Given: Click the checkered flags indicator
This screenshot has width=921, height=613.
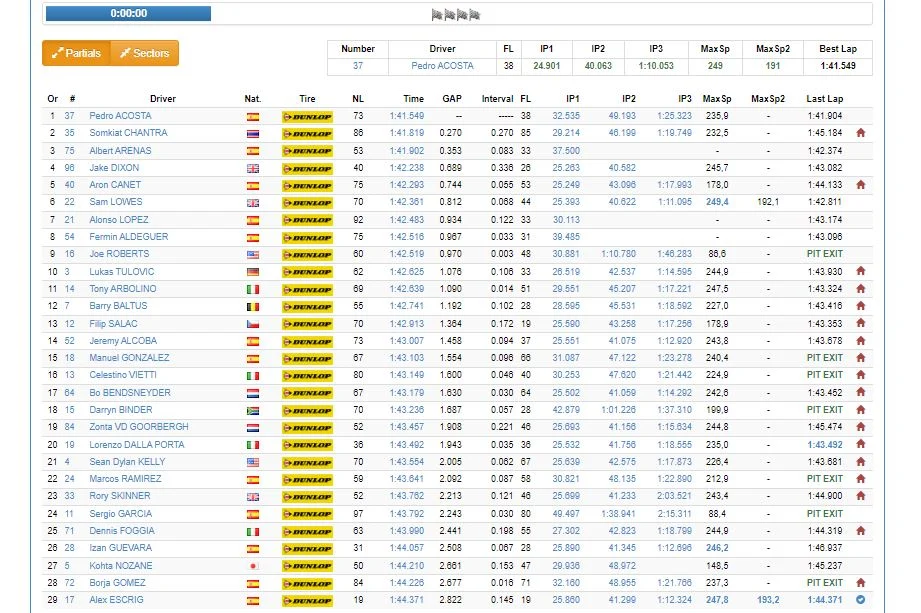Looking at the screenshot, I should (456, 15).
